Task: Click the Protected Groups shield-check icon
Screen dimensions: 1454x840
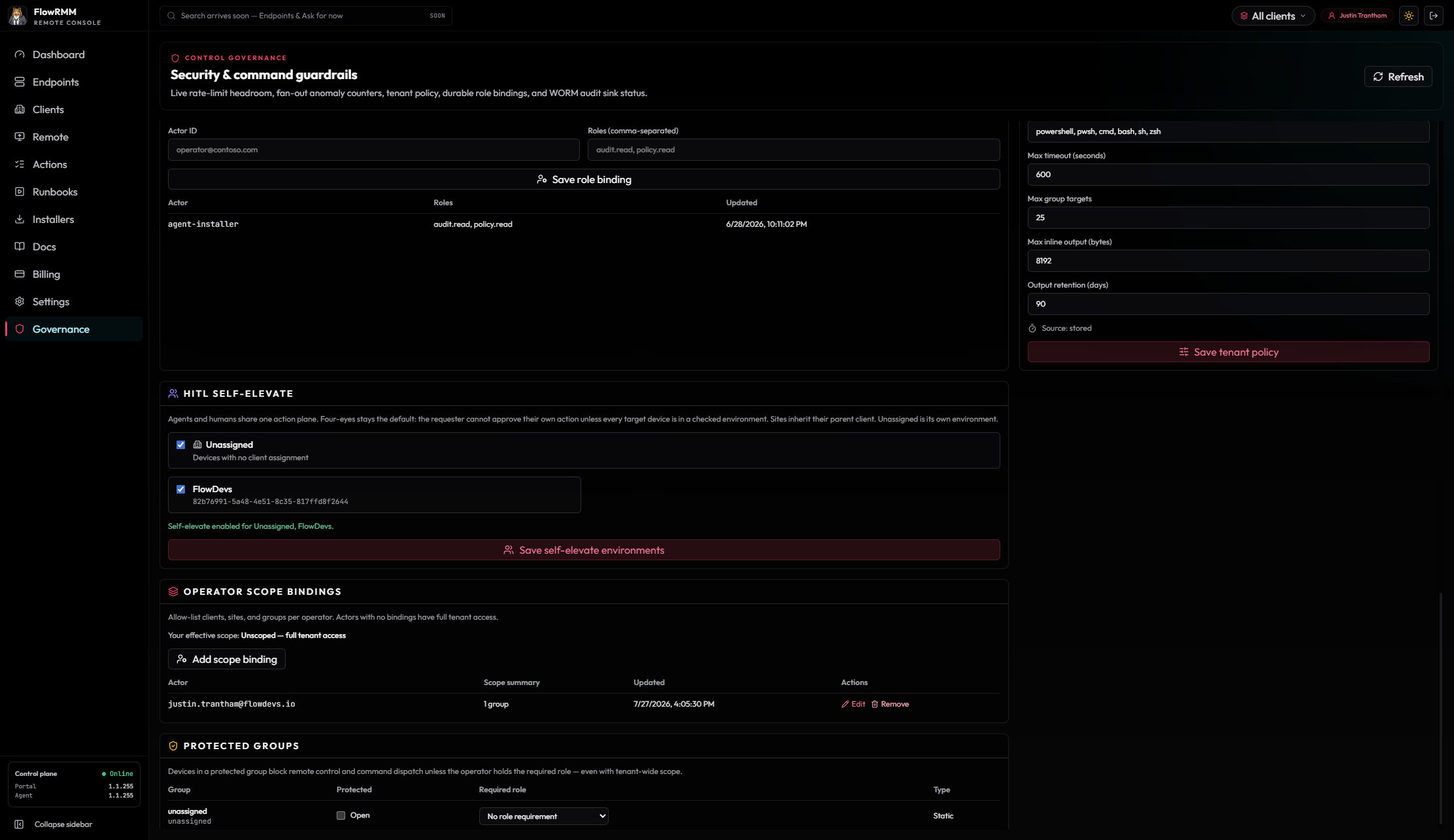Action: click(x=173, y=746)
